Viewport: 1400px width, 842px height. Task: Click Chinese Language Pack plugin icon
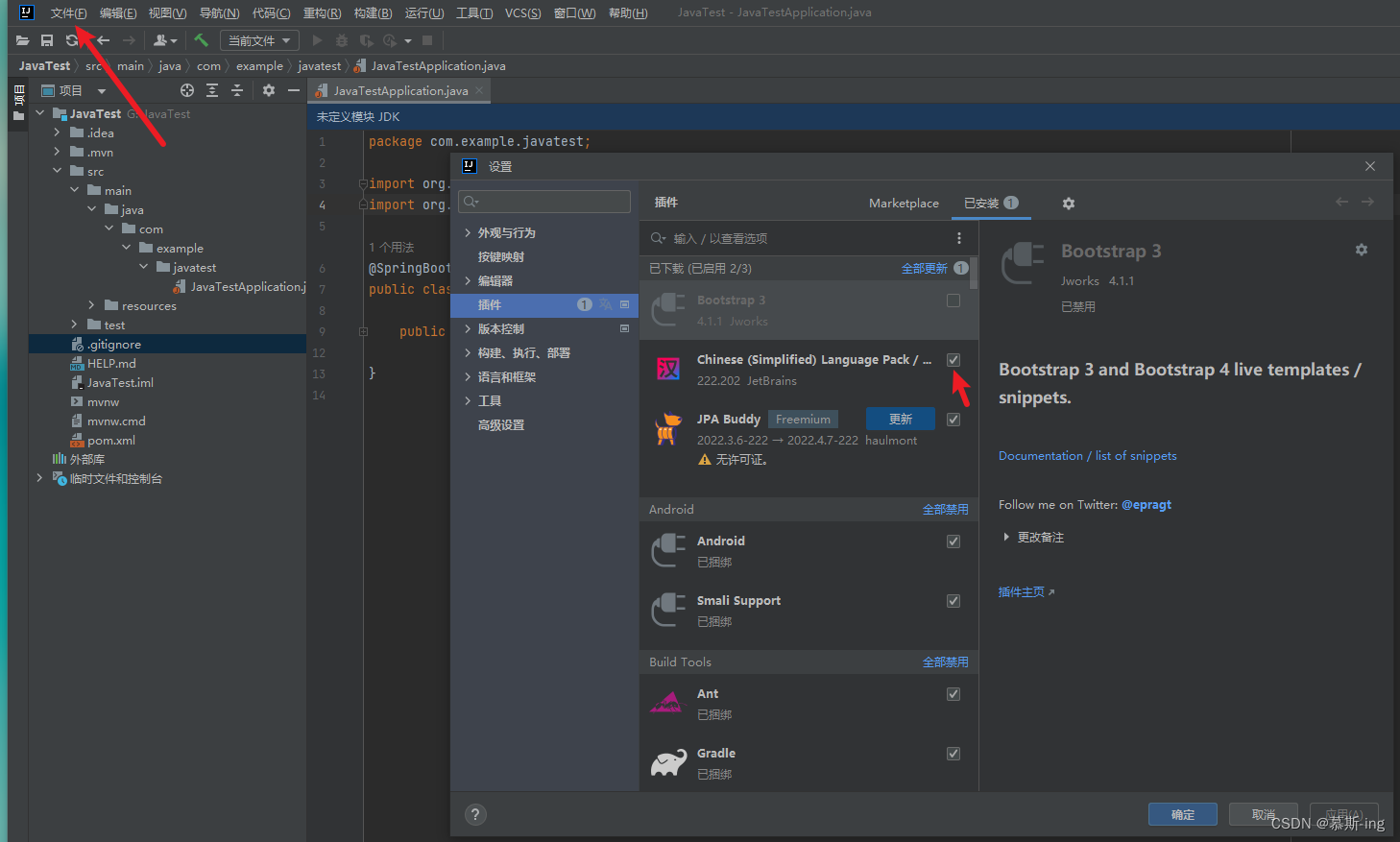(x=668, y=369)
